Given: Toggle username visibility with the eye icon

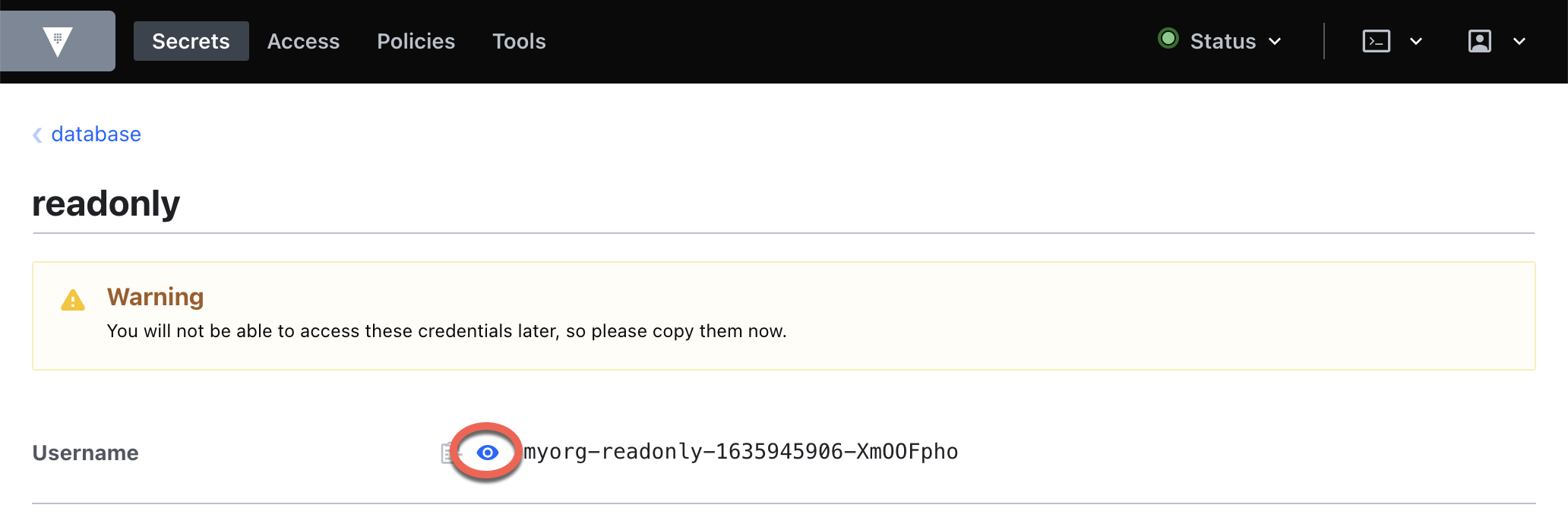Looking at the screenshot, I should point(487,453).
